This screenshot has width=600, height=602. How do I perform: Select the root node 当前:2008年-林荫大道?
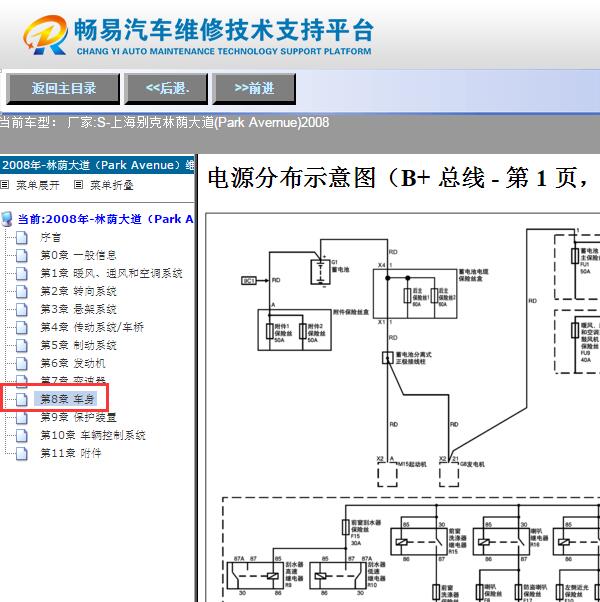pyautogui.click(x=106, y=219)
